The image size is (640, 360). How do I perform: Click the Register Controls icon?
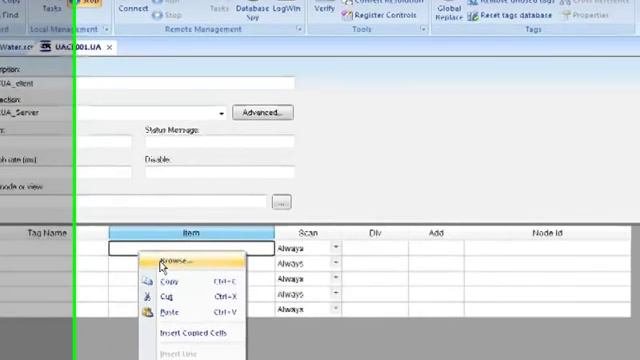347,15
